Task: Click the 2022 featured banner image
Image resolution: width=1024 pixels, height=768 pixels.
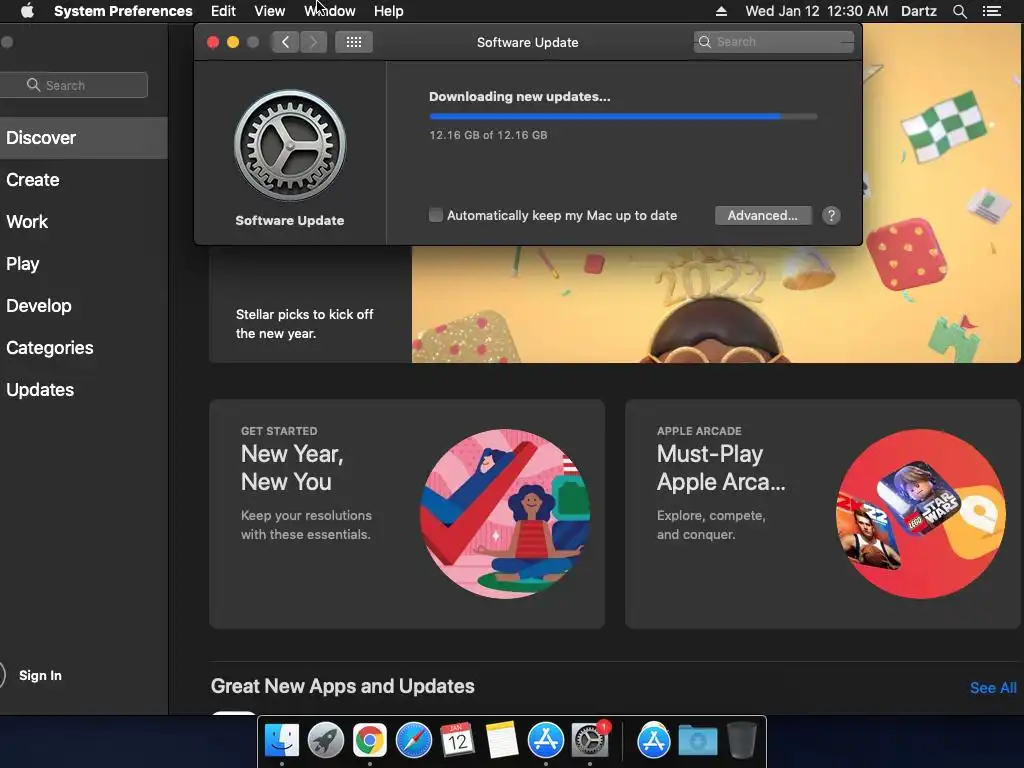Action: (716, 304)
